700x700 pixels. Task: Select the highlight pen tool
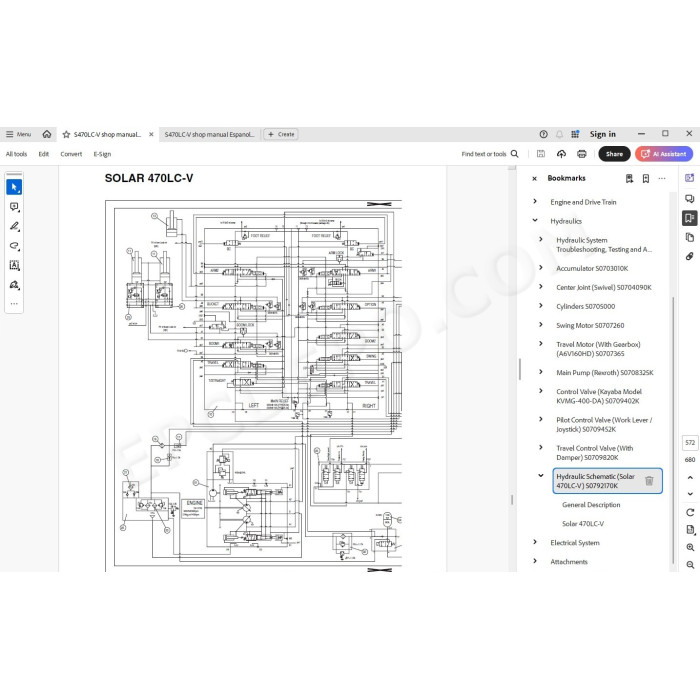click(x=14, y=226)
